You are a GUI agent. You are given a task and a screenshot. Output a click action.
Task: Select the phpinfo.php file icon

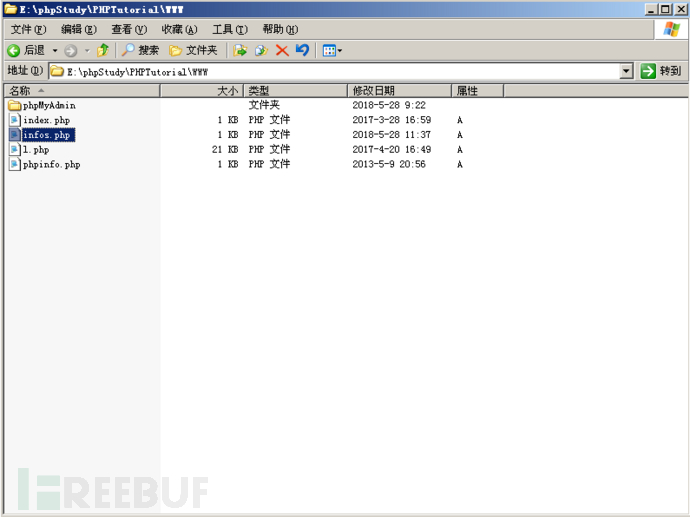15,164
